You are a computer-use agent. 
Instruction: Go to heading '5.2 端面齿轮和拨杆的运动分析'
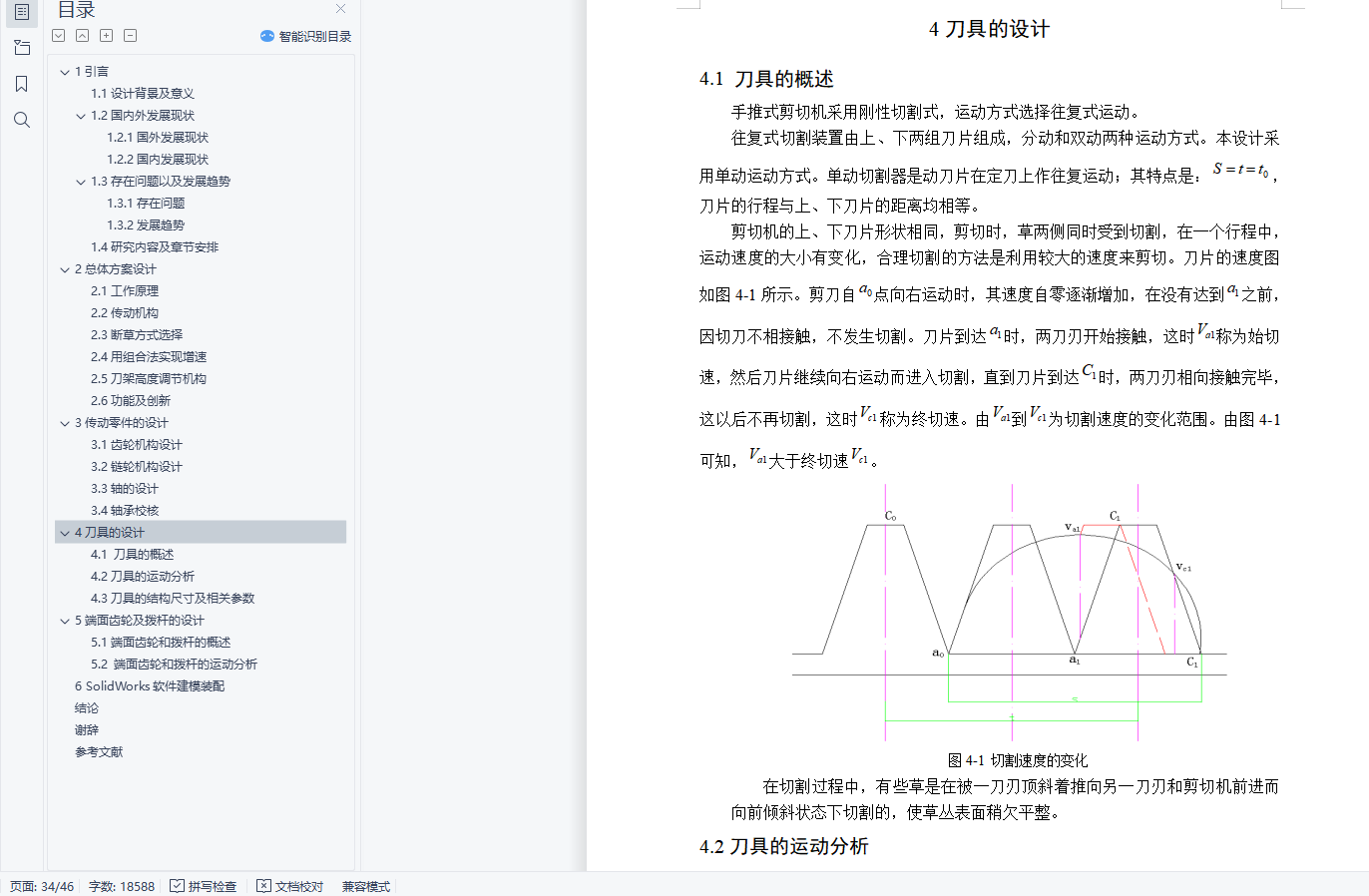pos(174,665)
